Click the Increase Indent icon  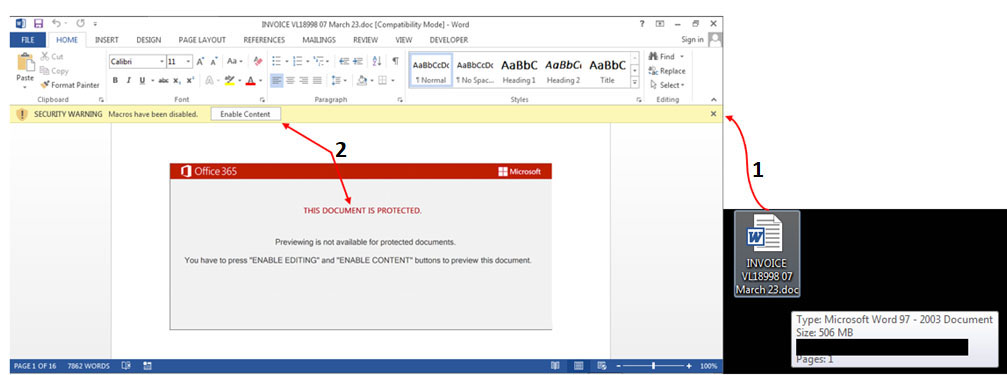pos(357,62)
